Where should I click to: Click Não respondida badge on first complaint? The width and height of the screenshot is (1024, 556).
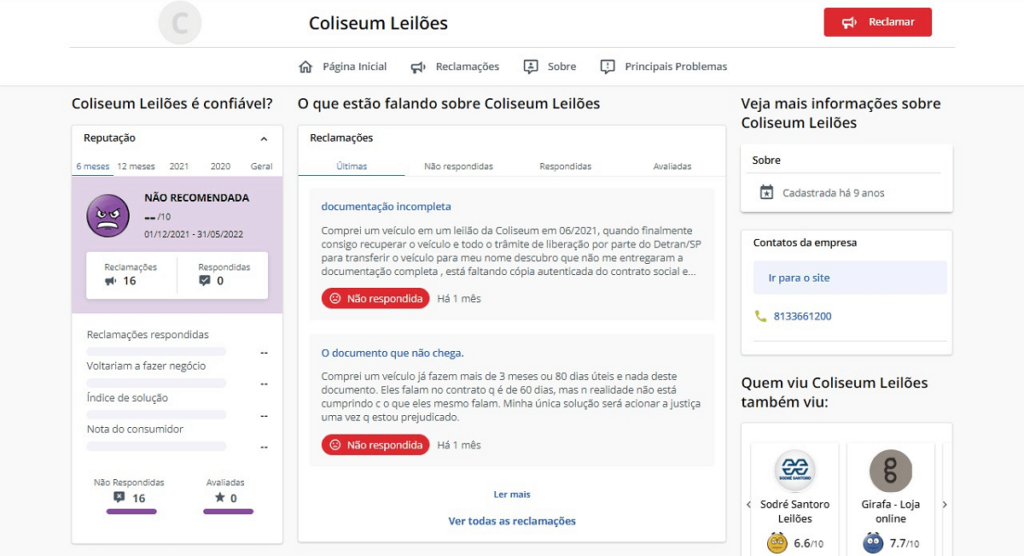(x=376, y=299)
